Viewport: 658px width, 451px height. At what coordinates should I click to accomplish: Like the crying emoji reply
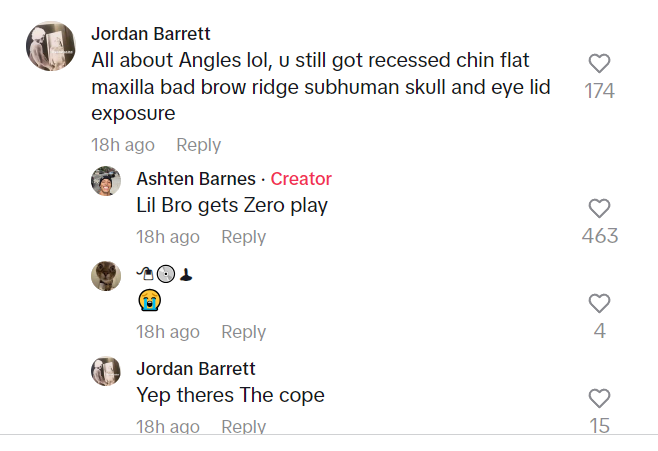(x=599, y=303)
